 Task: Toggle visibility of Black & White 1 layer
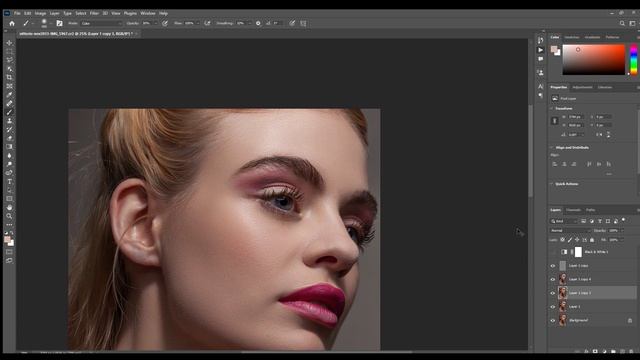point(553,252)
